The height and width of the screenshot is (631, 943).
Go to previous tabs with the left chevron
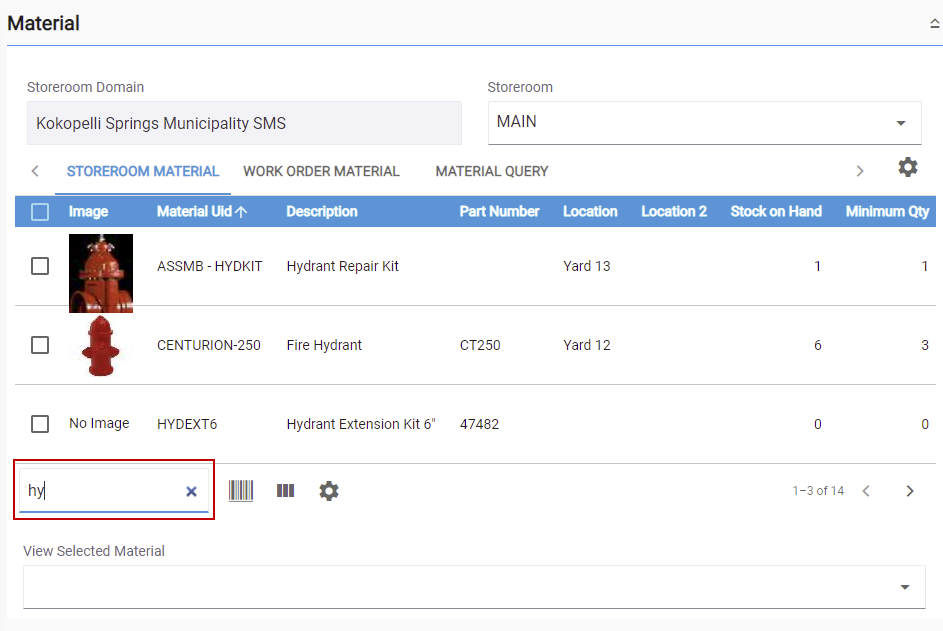coord(35,171)
